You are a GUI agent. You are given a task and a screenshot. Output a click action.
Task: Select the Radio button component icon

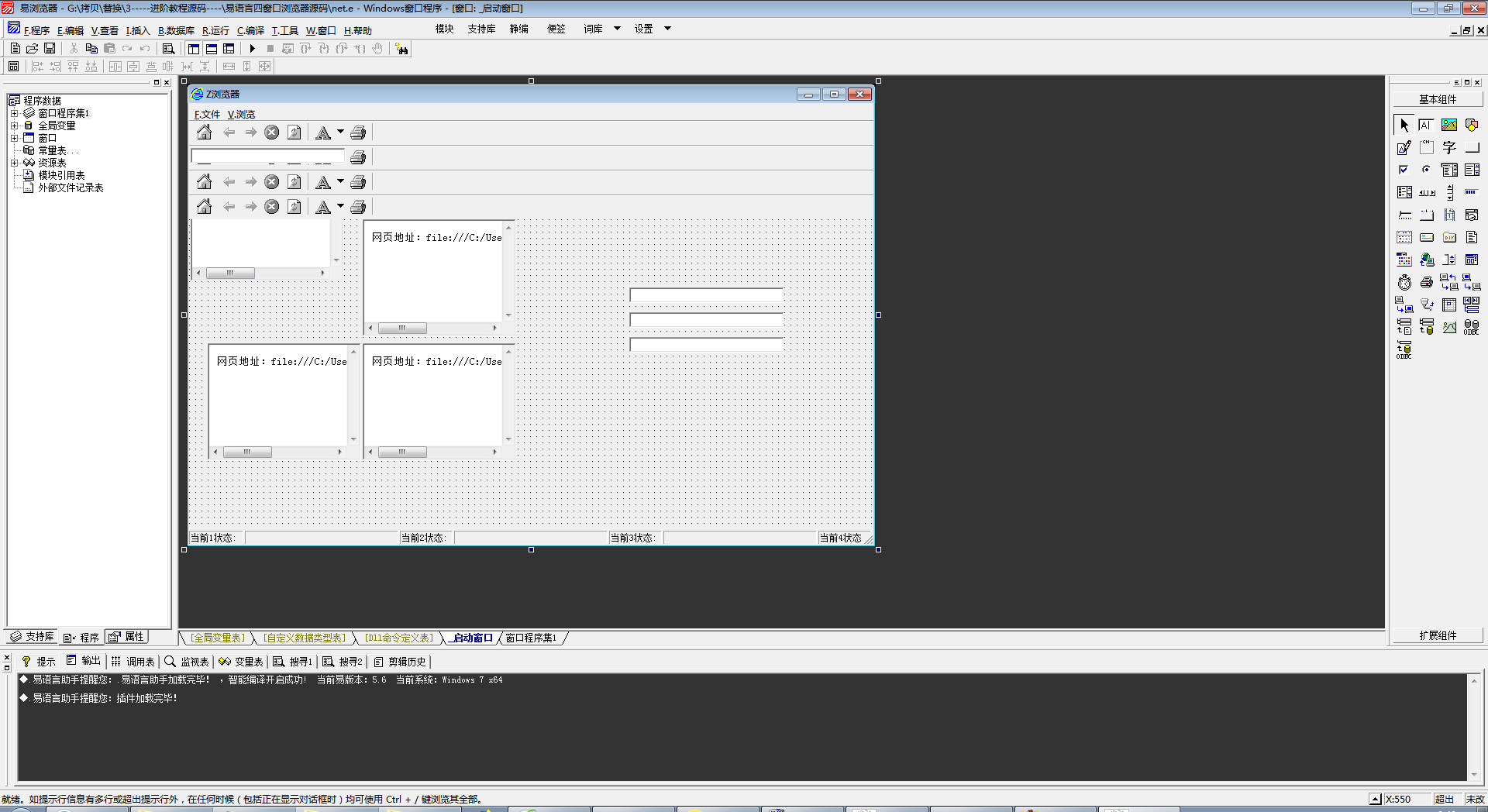1427,170
